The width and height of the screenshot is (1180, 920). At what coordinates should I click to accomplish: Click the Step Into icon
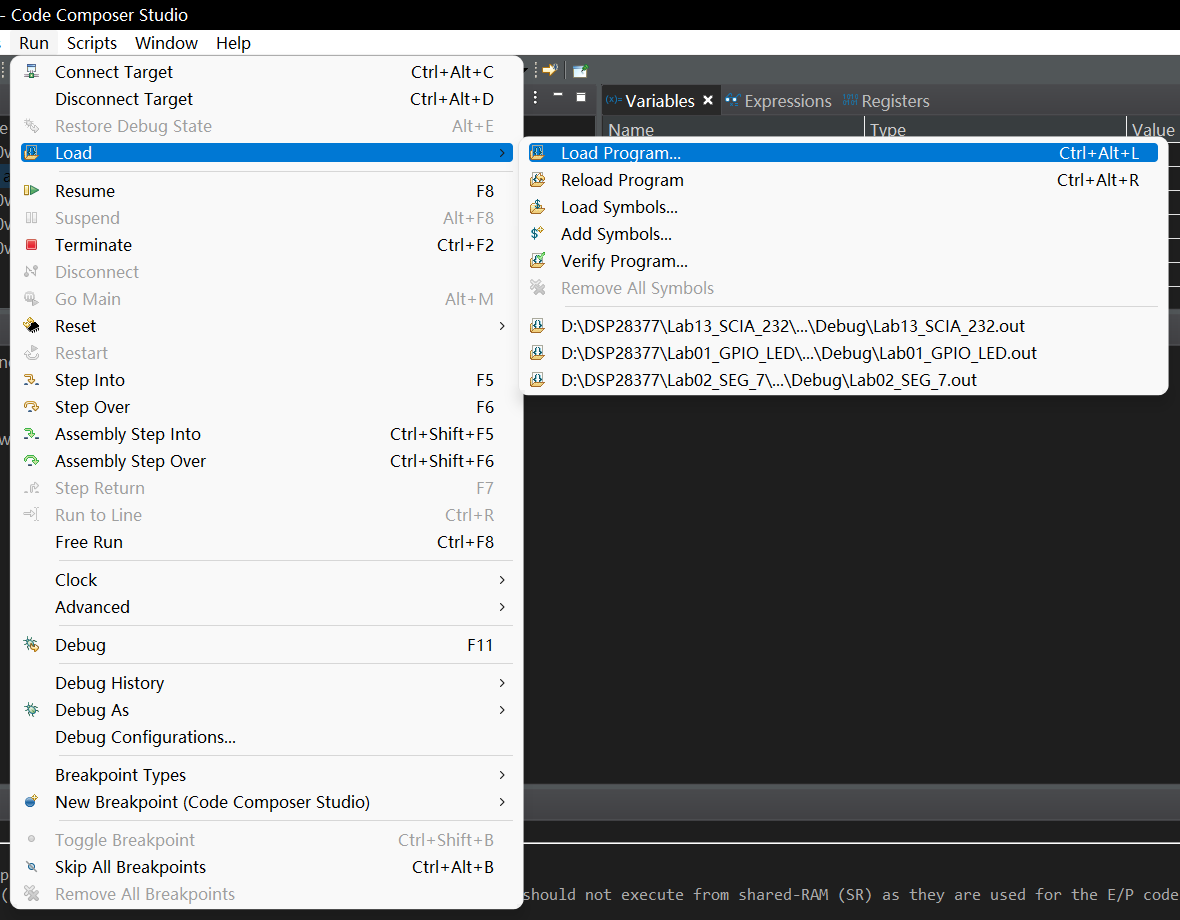32,380
